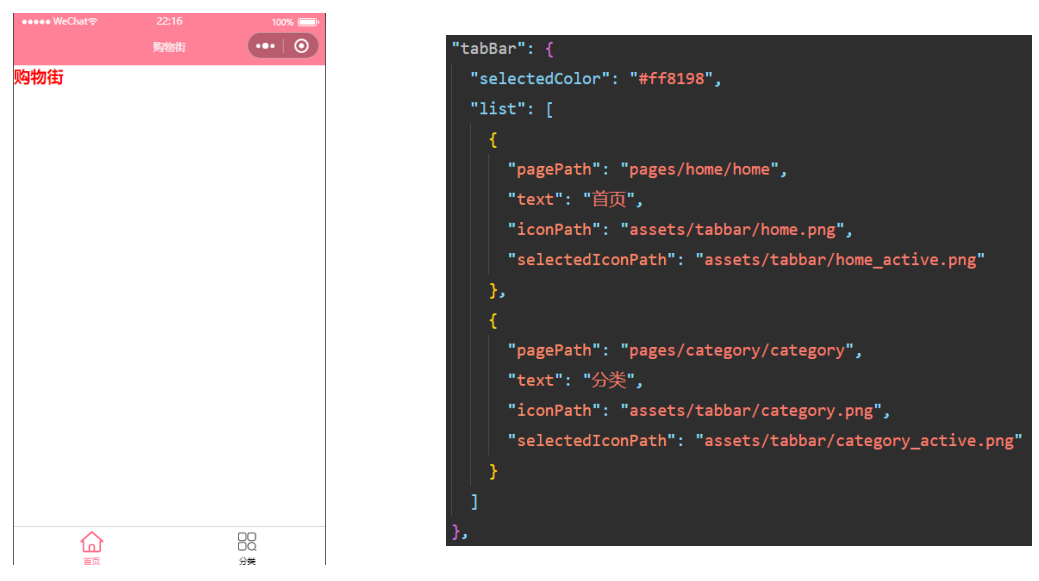The height and width of the screenshot is (581, 1039).
Task: Click the WiFi signal icon
Action: (x=93, y=22)
